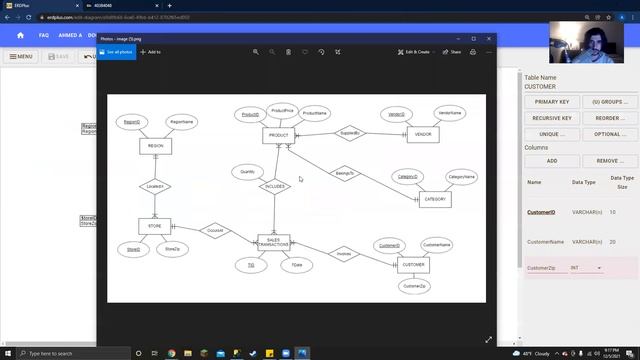Click the ADD column button
Viewport: 640px width, 360px height.
coord(552,161)
